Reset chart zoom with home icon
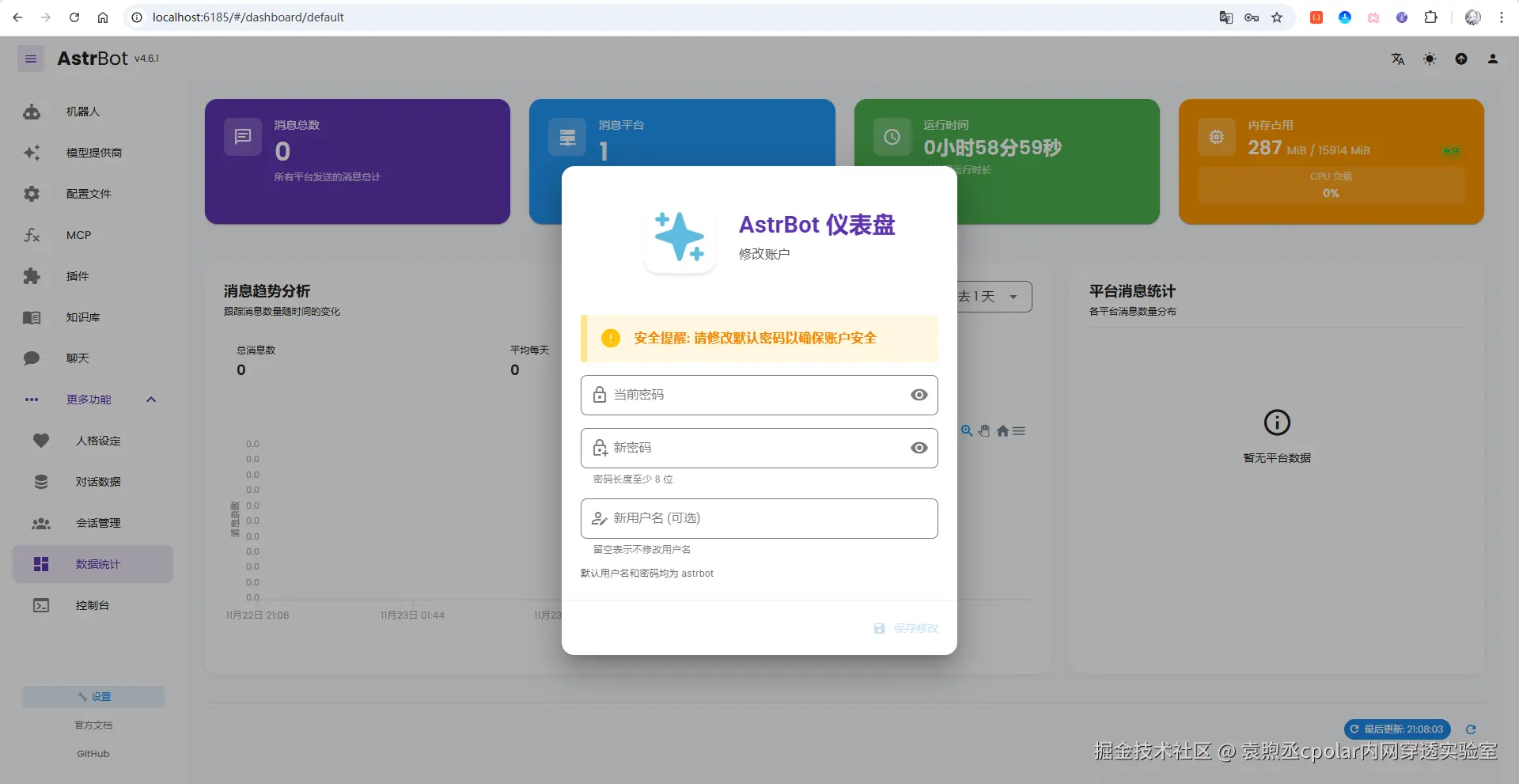 point(1002,430)
